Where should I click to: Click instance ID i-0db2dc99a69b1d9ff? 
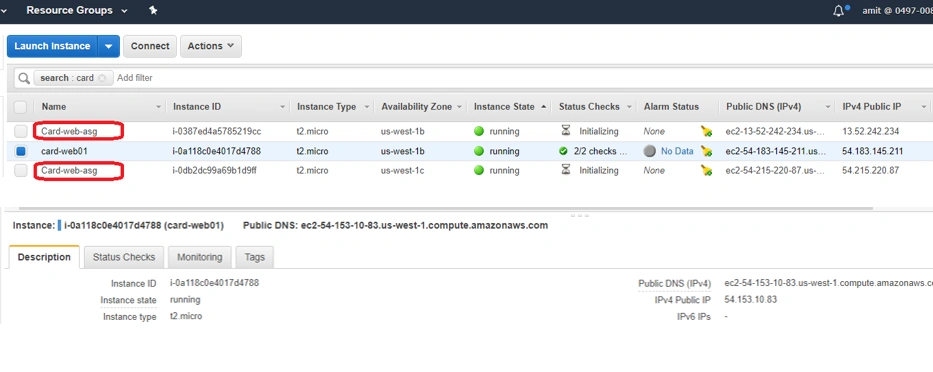[x=215, y=171]
